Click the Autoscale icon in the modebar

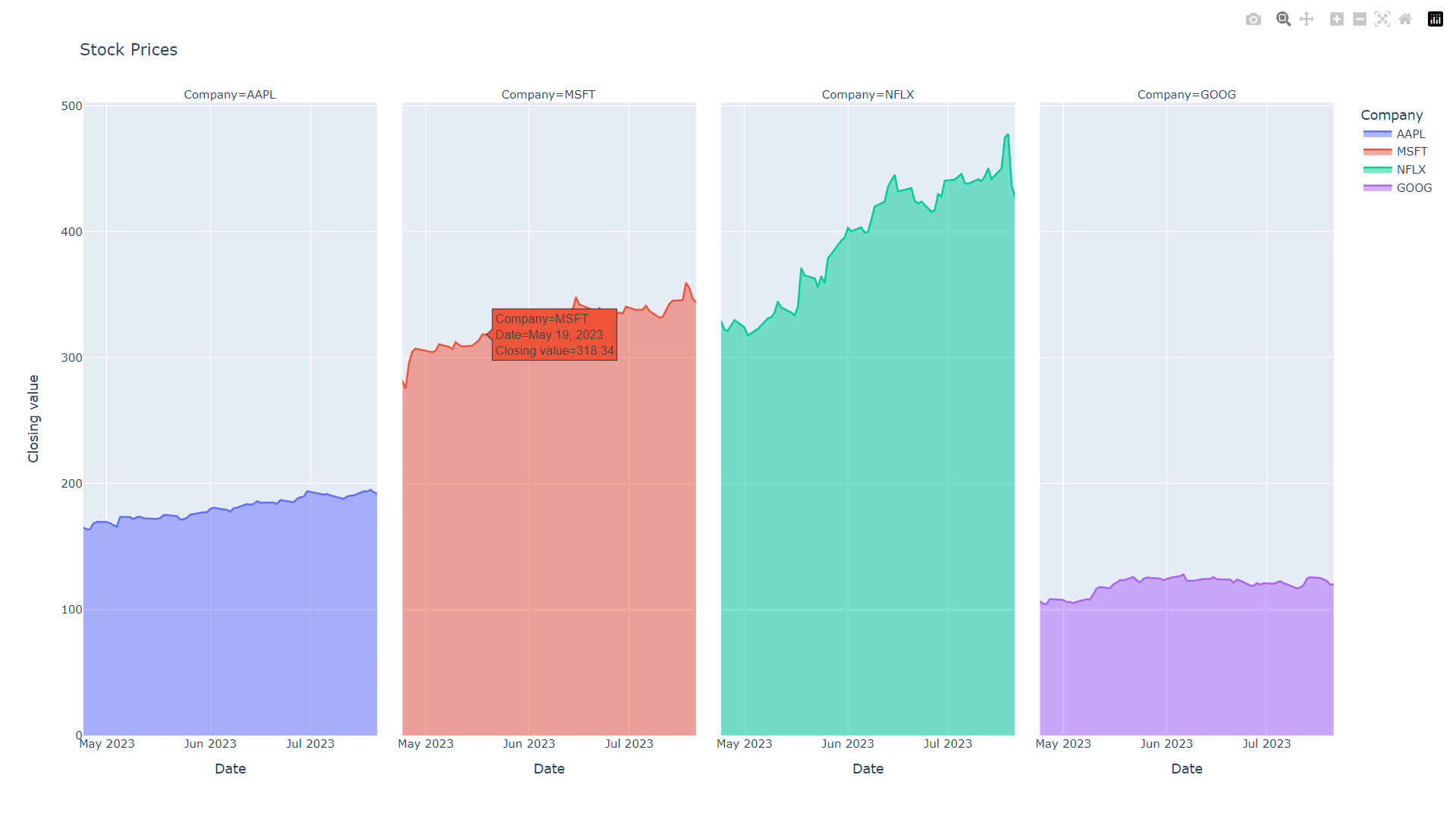point(1382,19)
